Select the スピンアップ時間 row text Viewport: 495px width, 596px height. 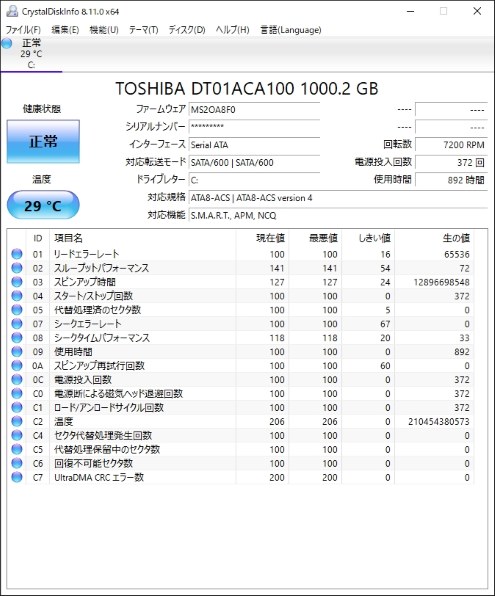[85, 282]
